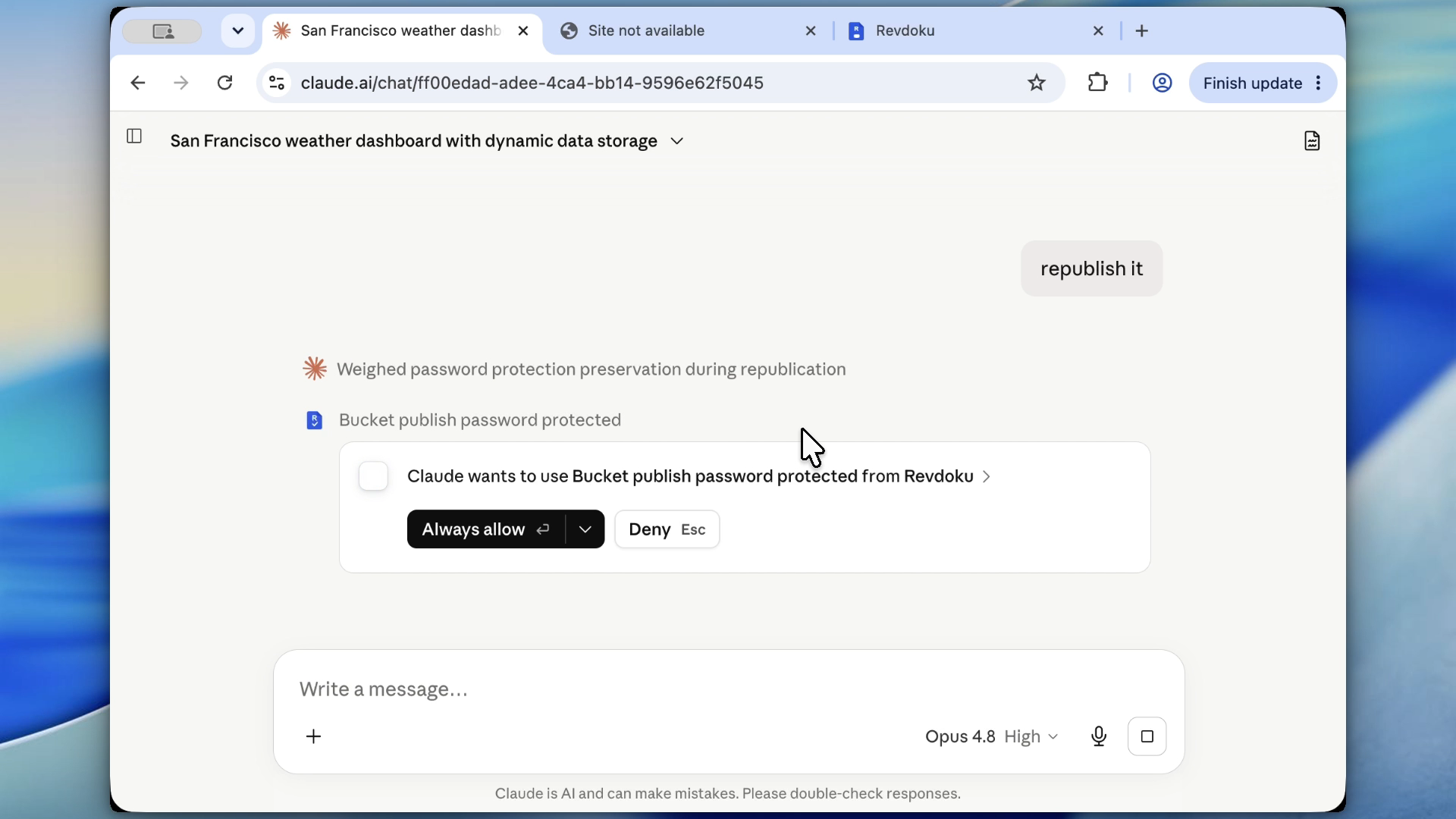Open the browser extensions puzzle icon
1456x819 pixels.
[x=1097, y=83]
